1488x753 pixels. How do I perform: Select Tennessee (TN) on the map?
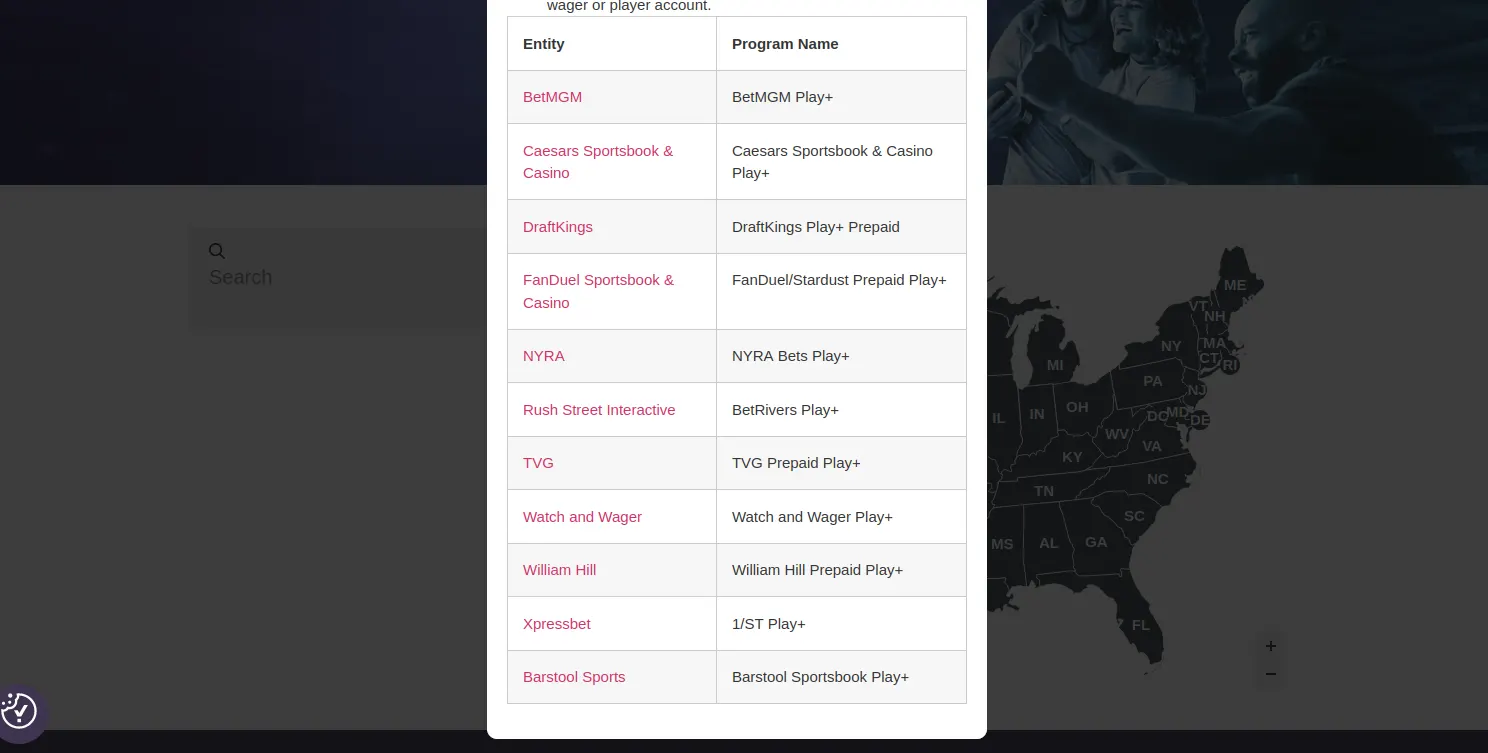pyautogui.click(x=1044, y=491)
